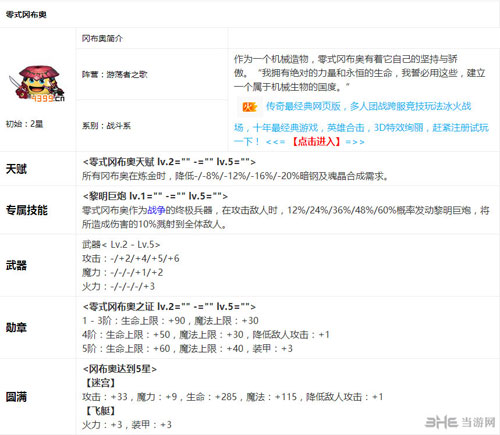Open the blue 战争 hyperlink

tap(156, 210)
